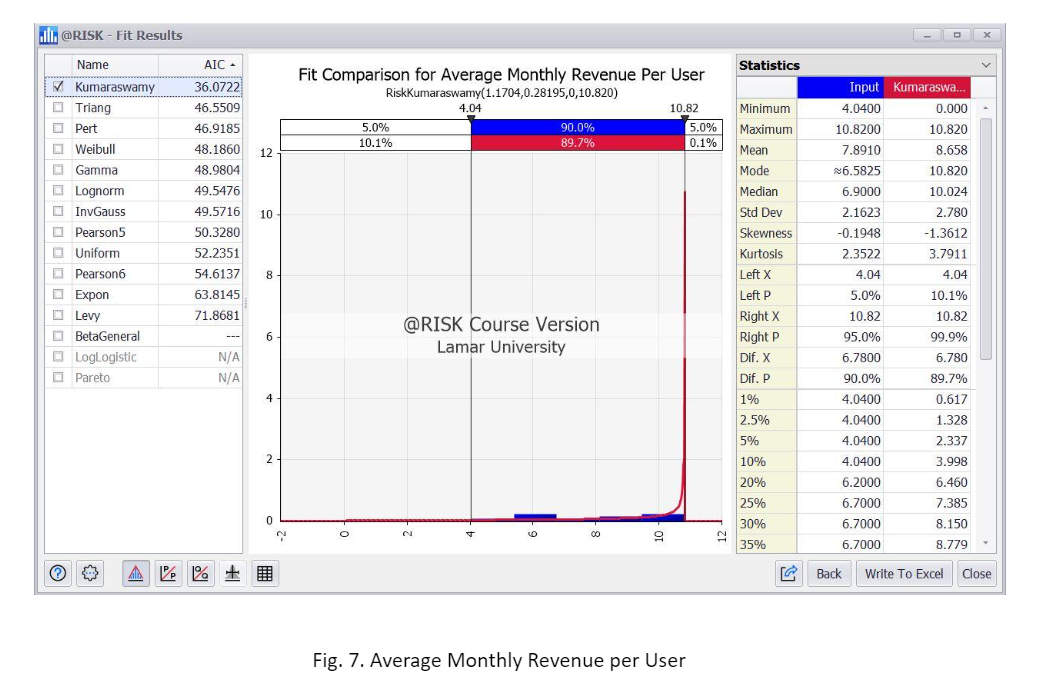Open the @RISK help icon
Viewport: 1042px width, 695px height.
[x=59, y=573]
